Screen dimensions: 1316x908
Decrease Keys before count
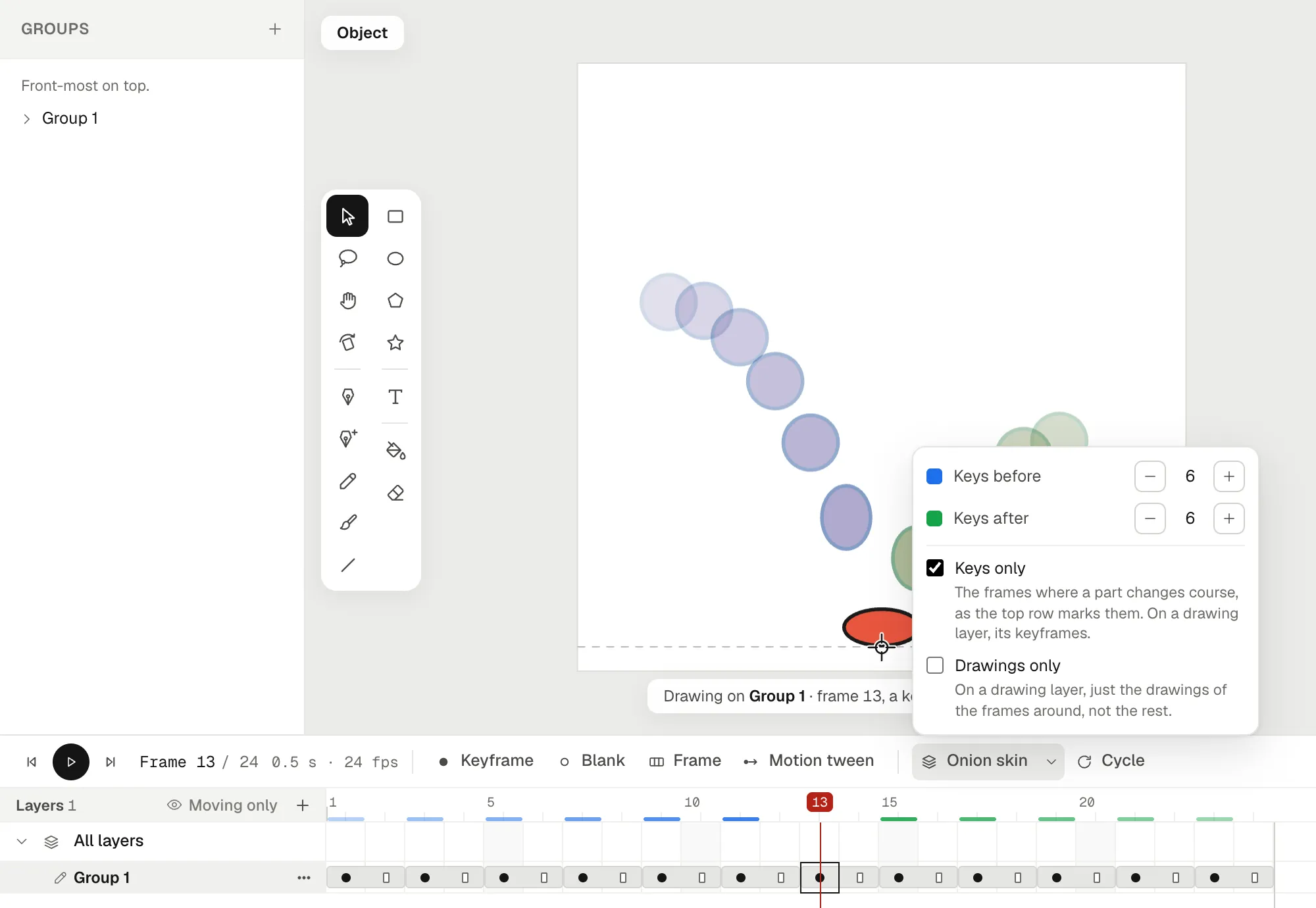1150,476
